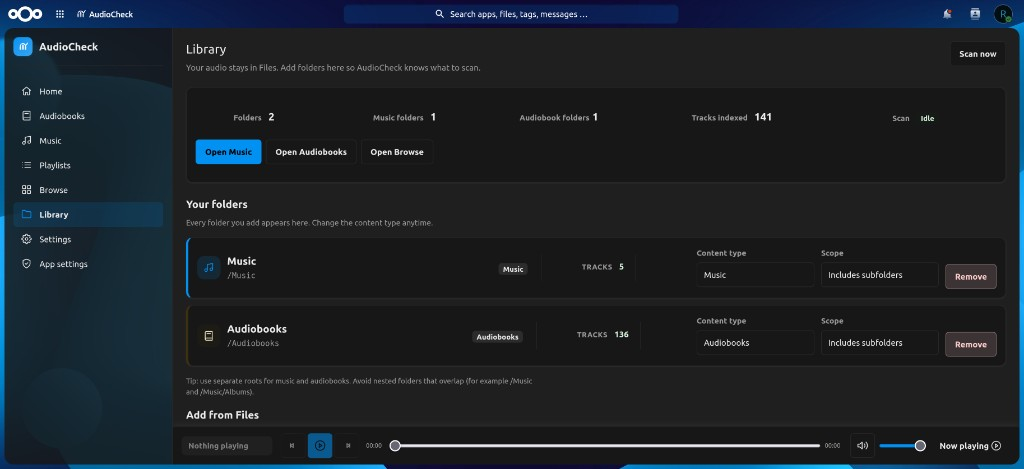Adjust the volume slider
Image resolution: width=1024 pixels, height=469 pixels.
pyautogui.click(x=903, y=445)
